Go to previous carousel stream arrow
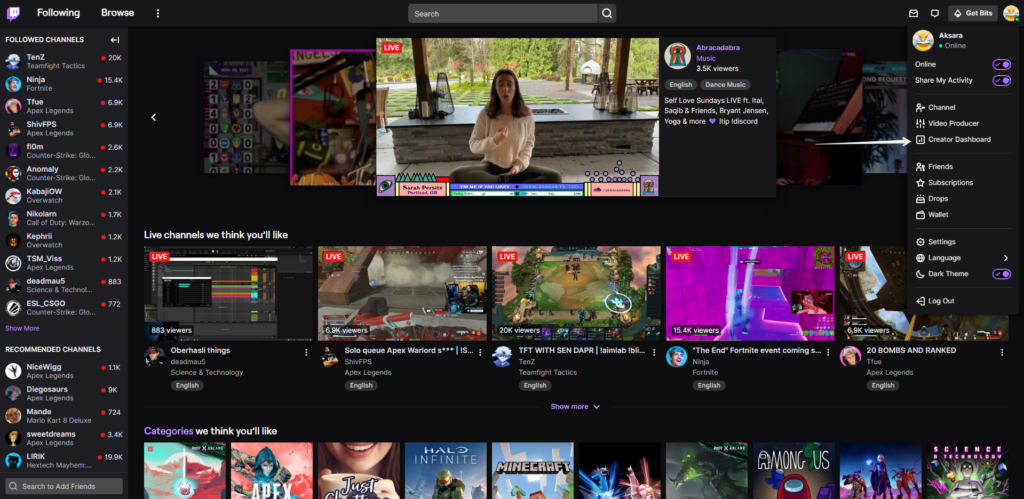The width and height of the screenshot is (1024, 499). [154, 118]
